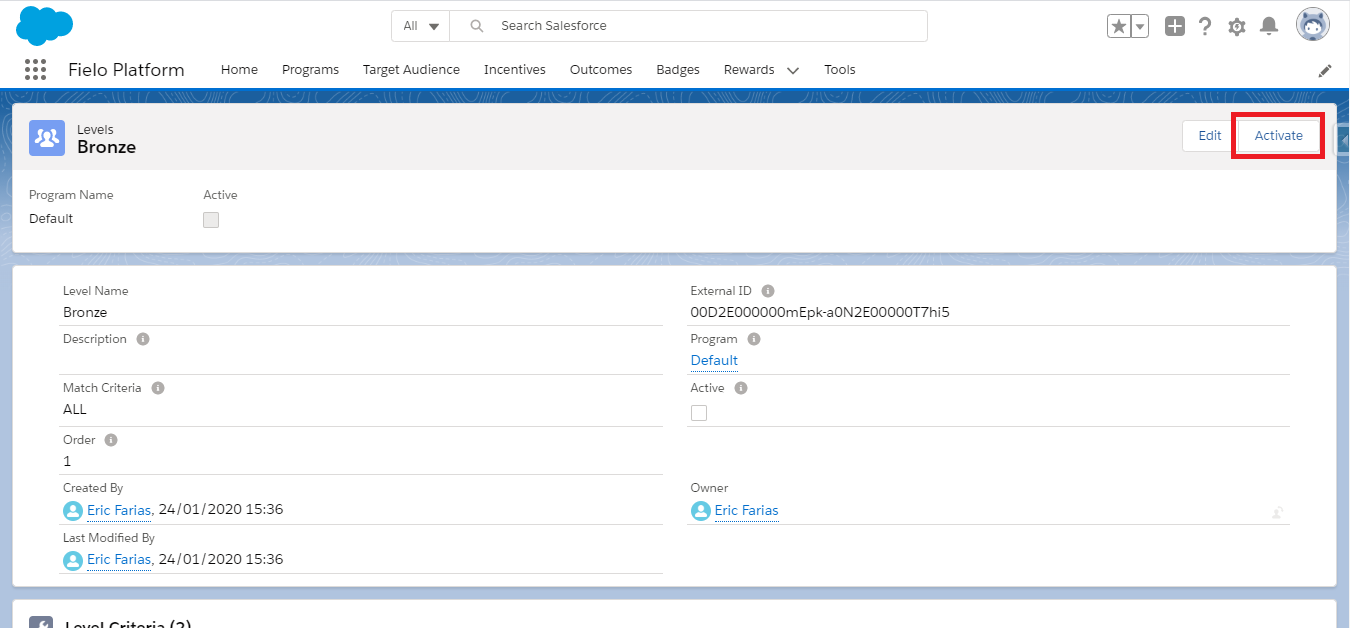Viewport: 1350px width, 628px height.
Task: Open the Notifications bell icon
Action: pos(1268,26)
